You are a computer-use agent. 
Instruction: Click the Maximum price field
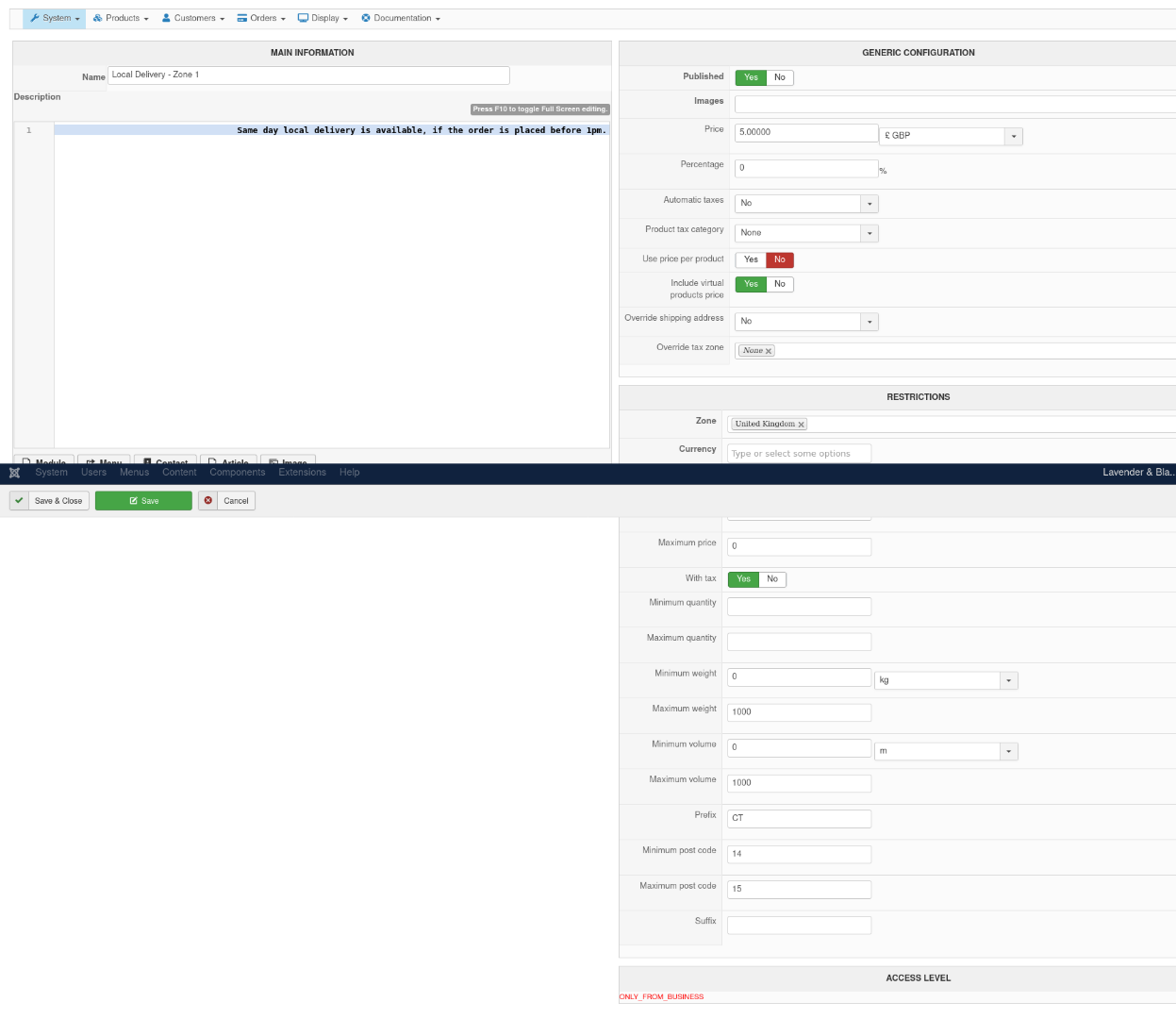[x=800, y=546]
